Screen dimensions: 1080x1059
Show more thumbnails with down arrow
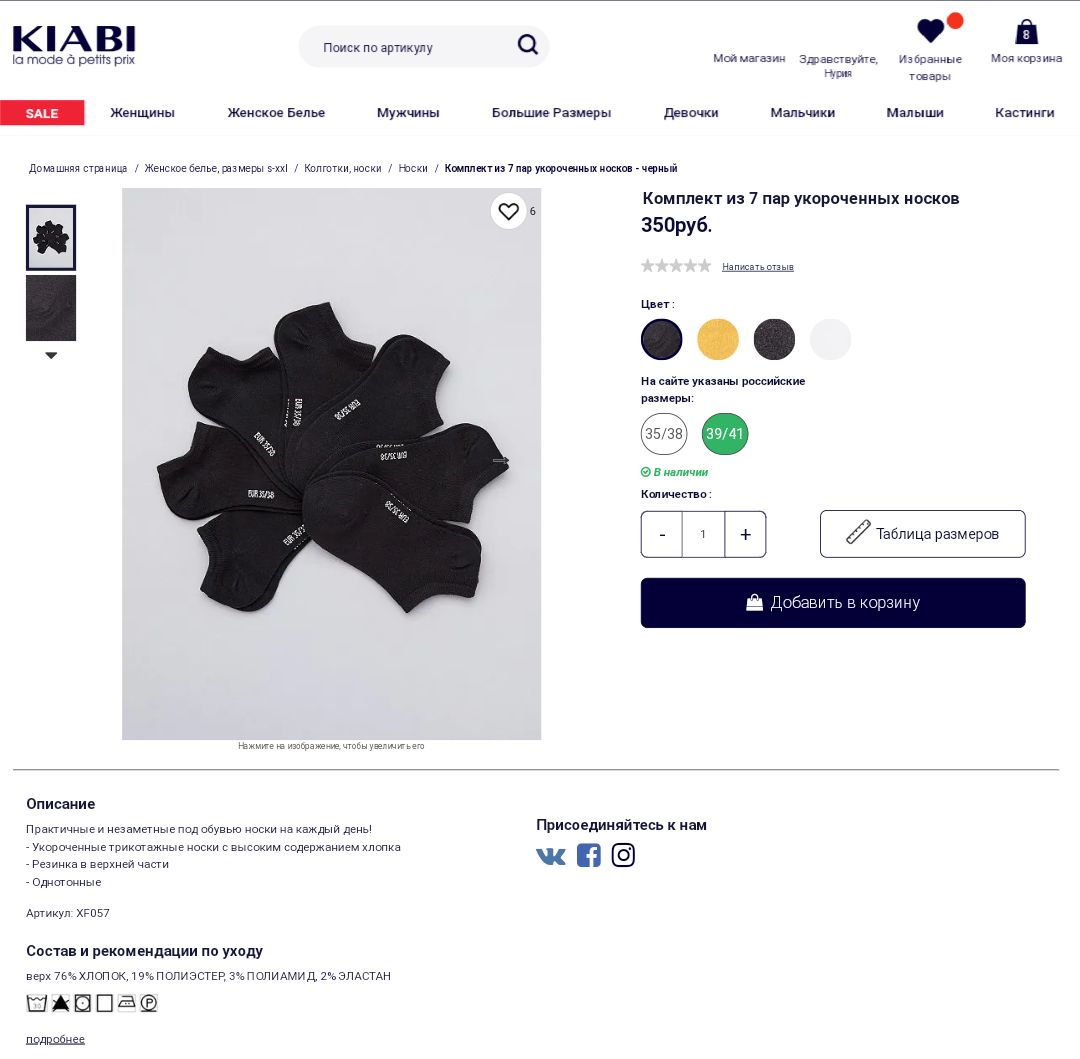(x=51, y=355)
